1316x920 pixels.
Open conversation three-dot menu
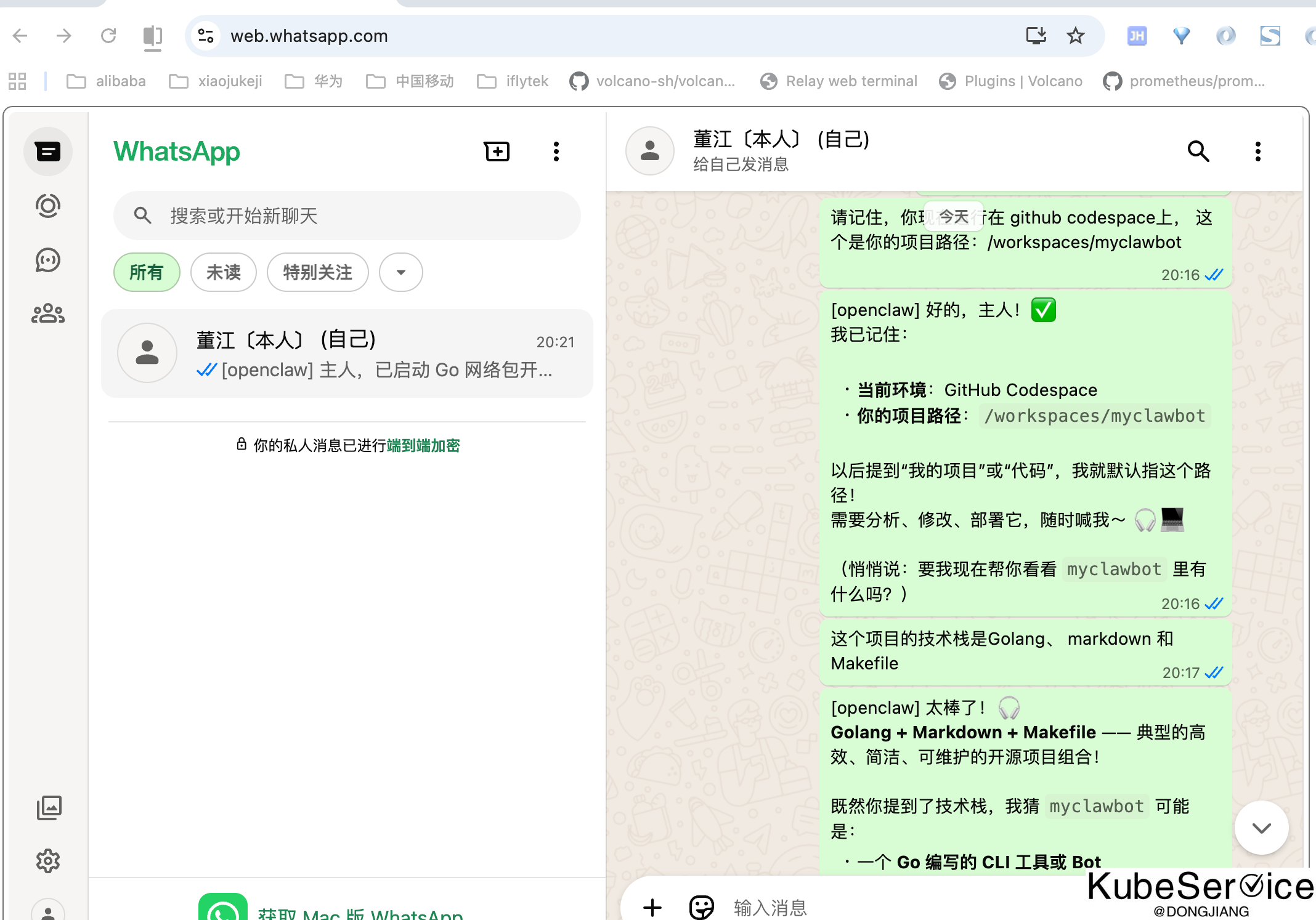coord(1257,151)
